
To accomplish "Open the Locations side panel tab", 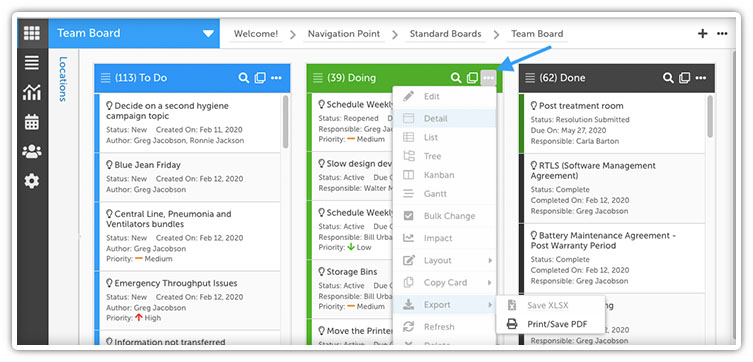I will pos(63,79).
